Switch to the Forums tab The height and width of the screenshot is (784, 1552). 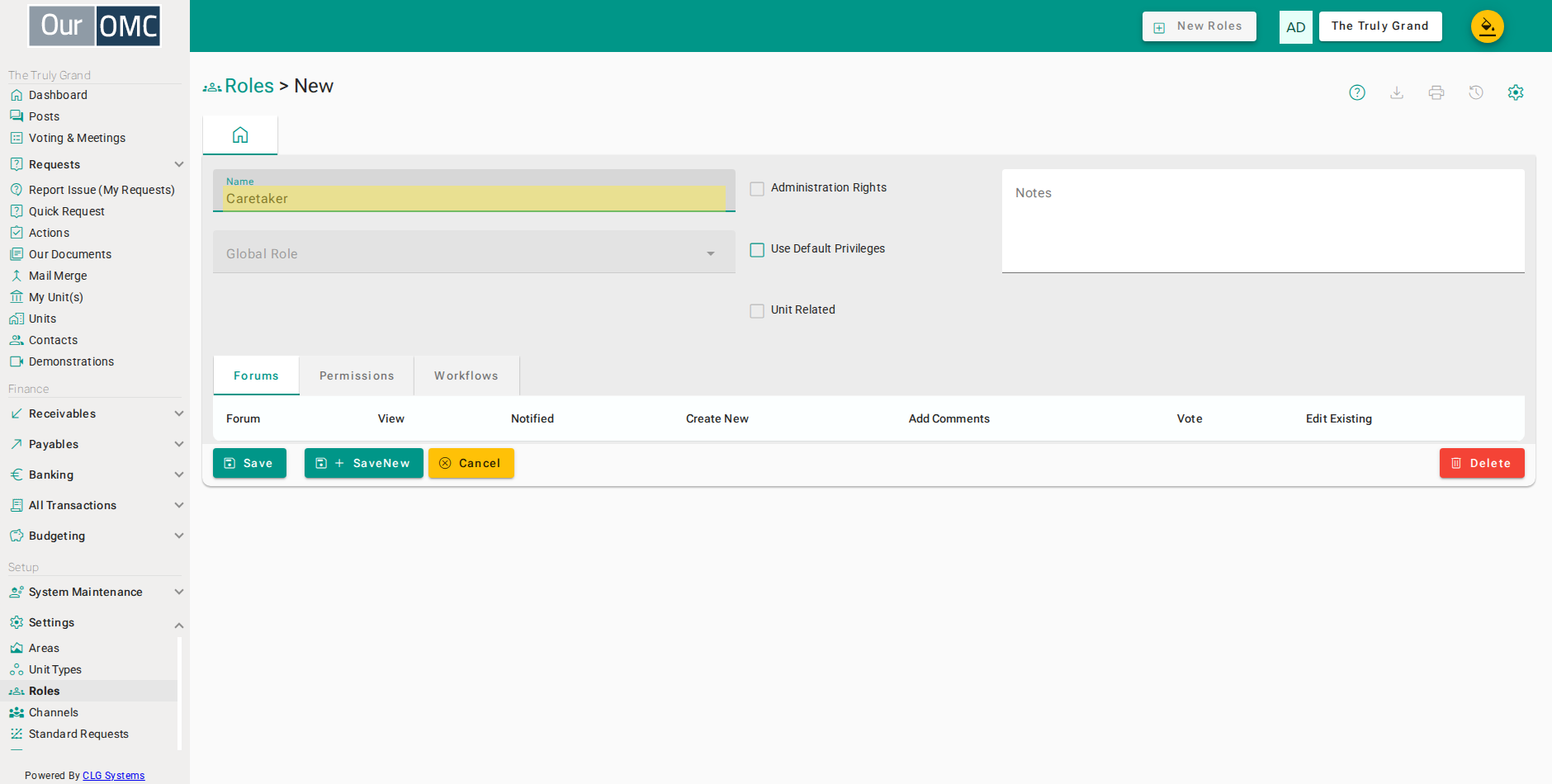256,375
